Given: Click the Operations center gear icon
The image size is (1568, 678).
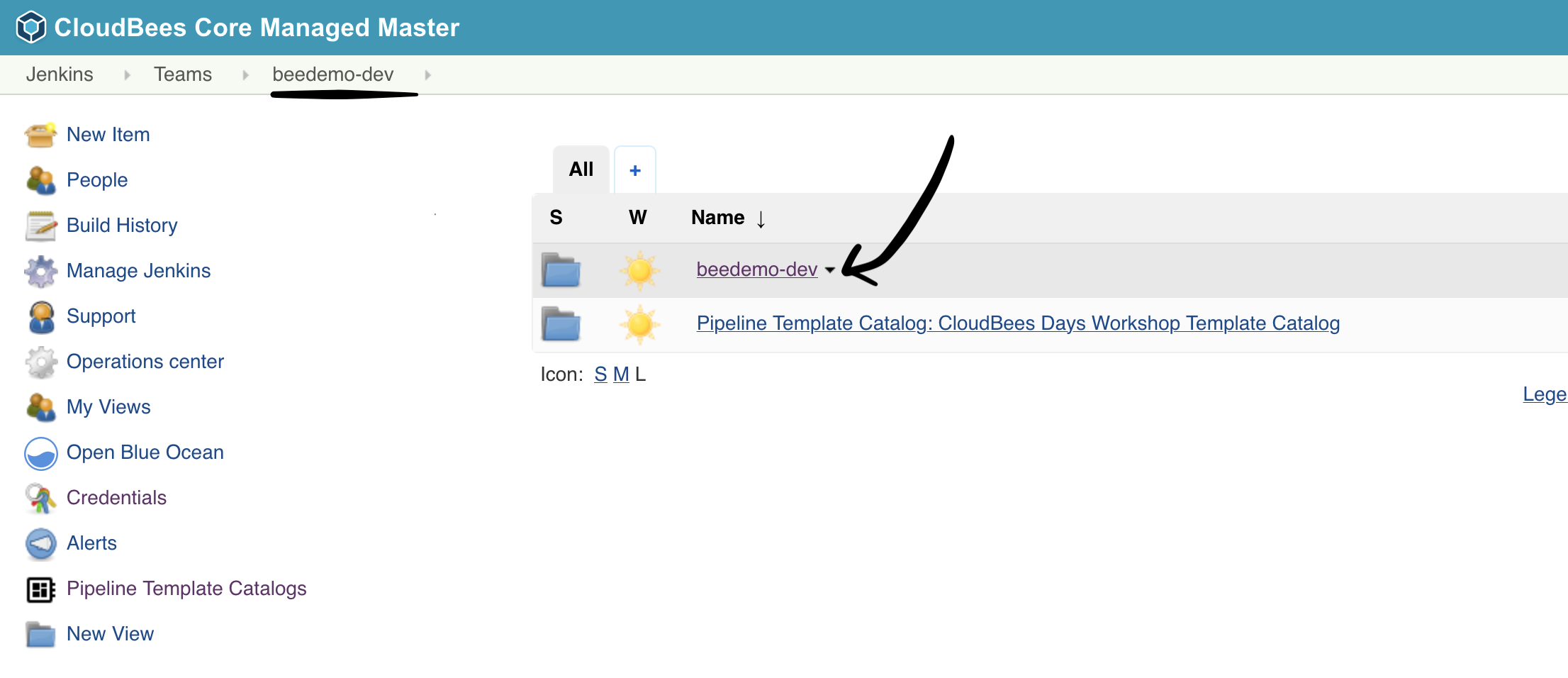Looking at the screenshot, I should [x=40, y=362].
